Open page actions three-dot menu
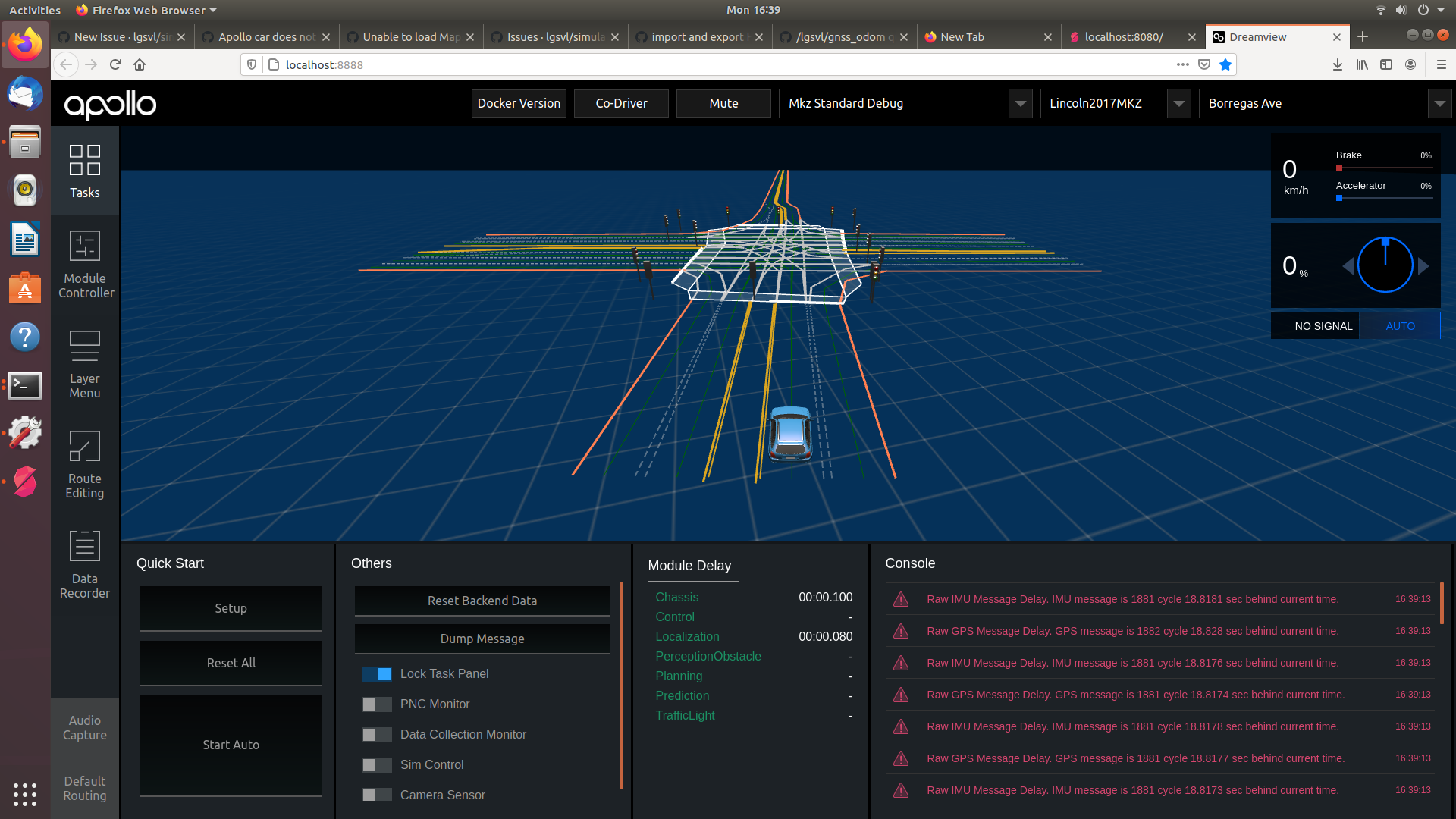Screen dimensions: 1456x819 (1183, 64)
